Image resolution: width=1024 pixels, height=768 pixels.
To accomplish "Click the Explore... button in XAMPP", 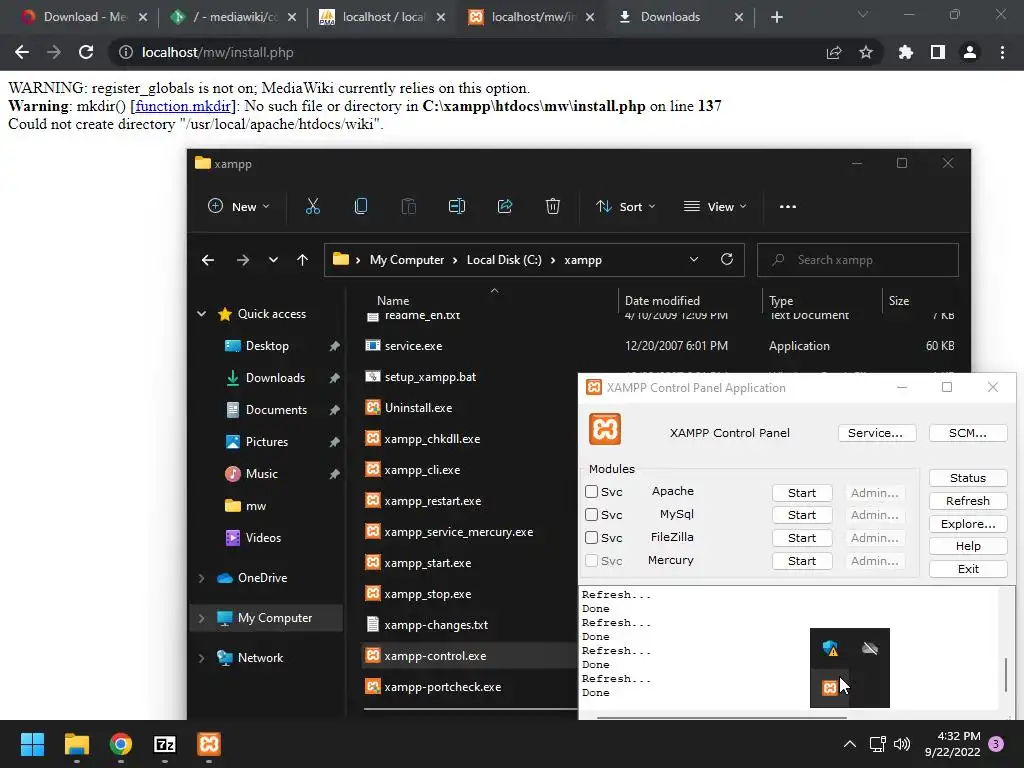I will coord(968,524).
